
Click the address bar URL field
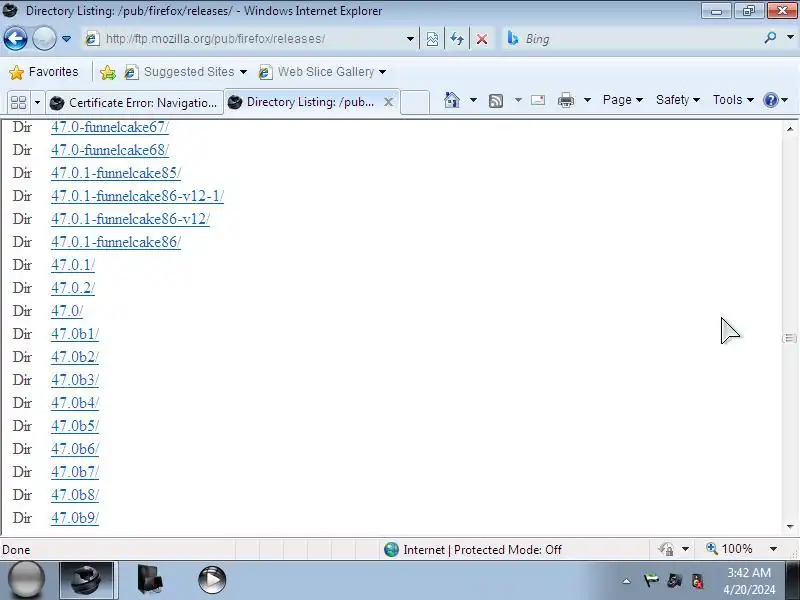coord(245,39)
